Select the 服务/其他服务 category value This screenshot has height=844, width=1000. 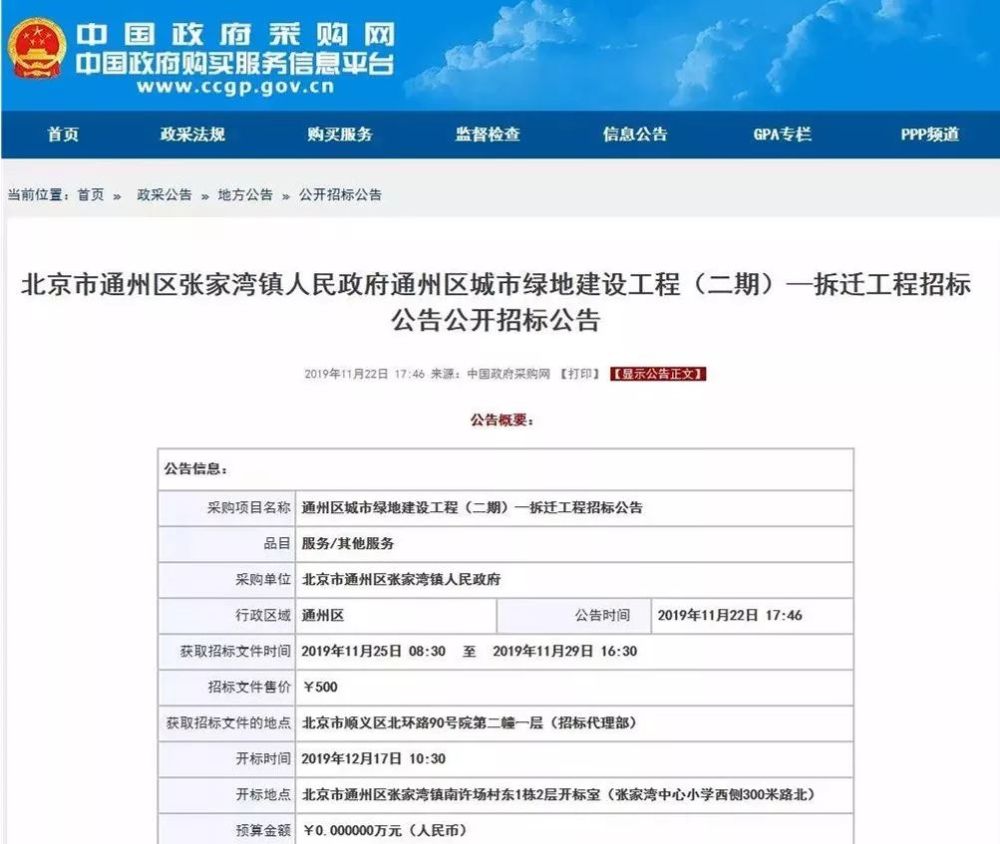pyautogui.click(x=348, y=544)
